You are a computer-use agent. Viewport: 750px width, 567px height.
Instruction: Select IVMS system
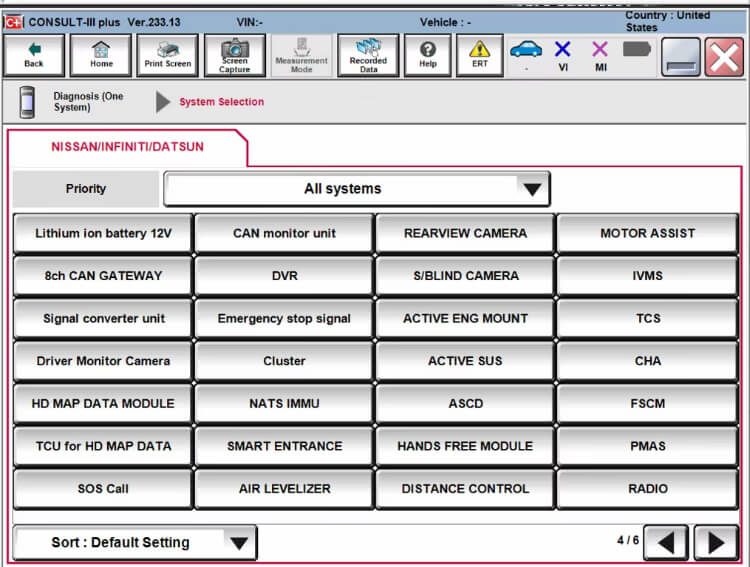click(x=647, y=276)
